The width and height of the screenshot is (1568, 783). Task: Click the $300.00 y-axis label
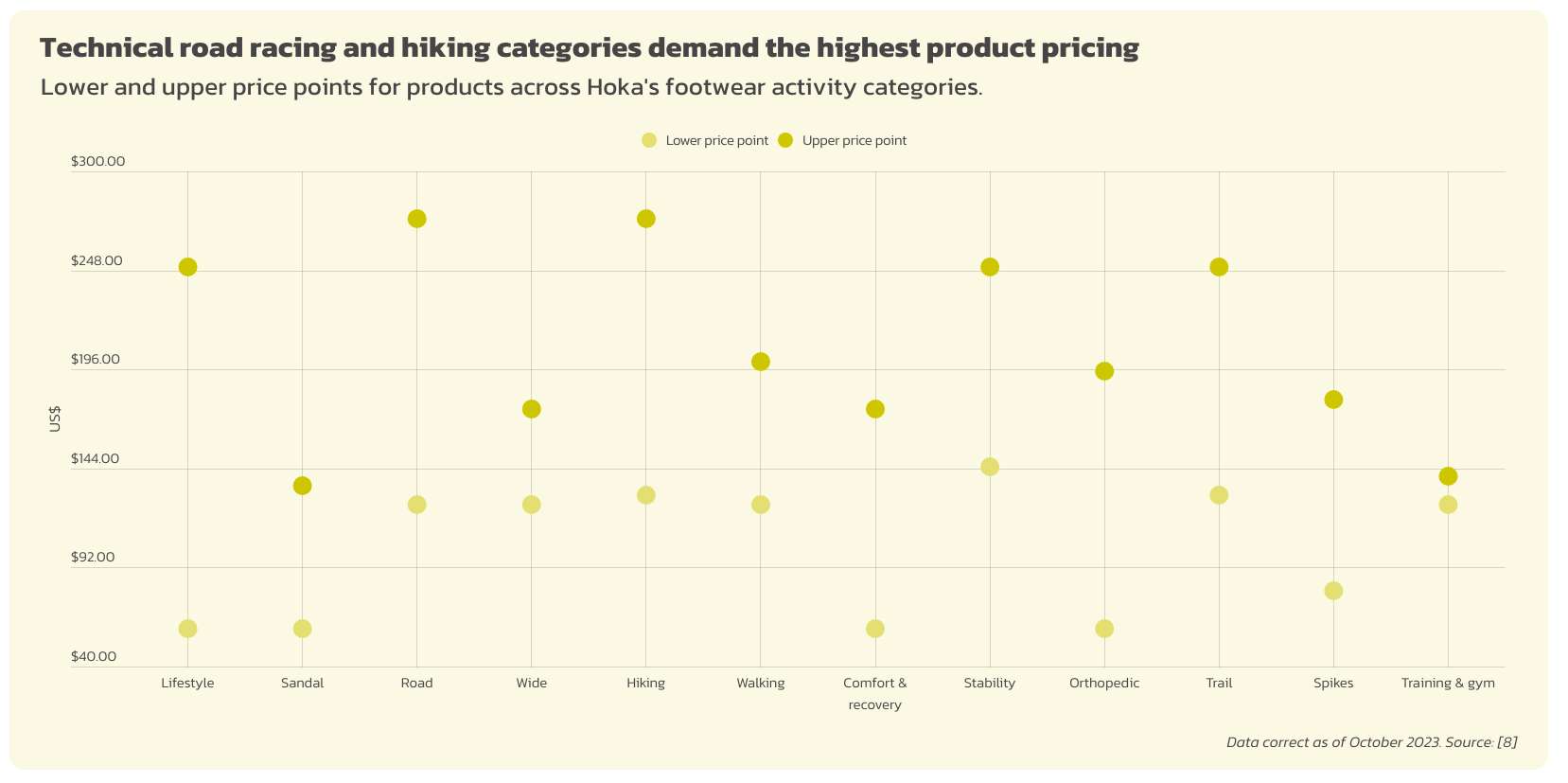97,162
